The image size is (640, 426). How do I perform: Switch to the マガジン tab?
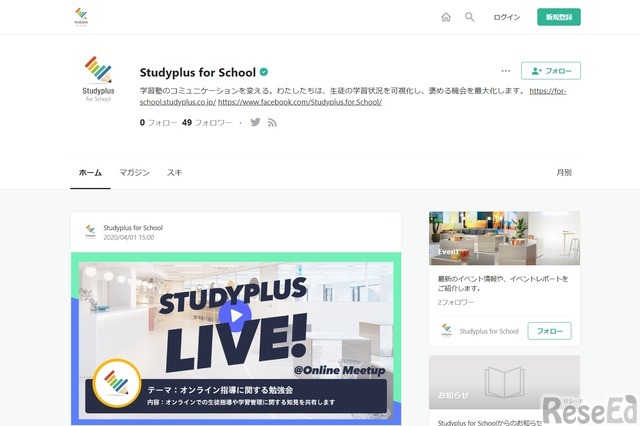[134, 173]
